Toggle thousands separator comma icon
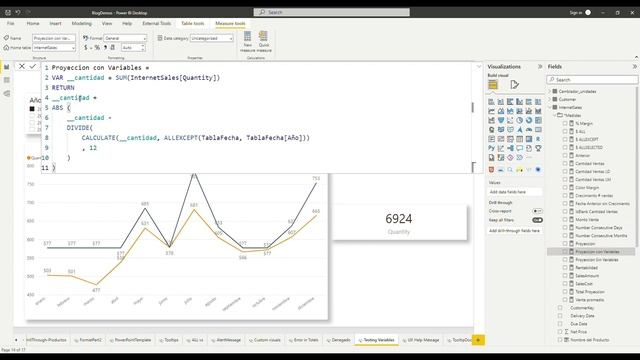The width and height of the screenshot is (640, 360). (x=105, y=48)
